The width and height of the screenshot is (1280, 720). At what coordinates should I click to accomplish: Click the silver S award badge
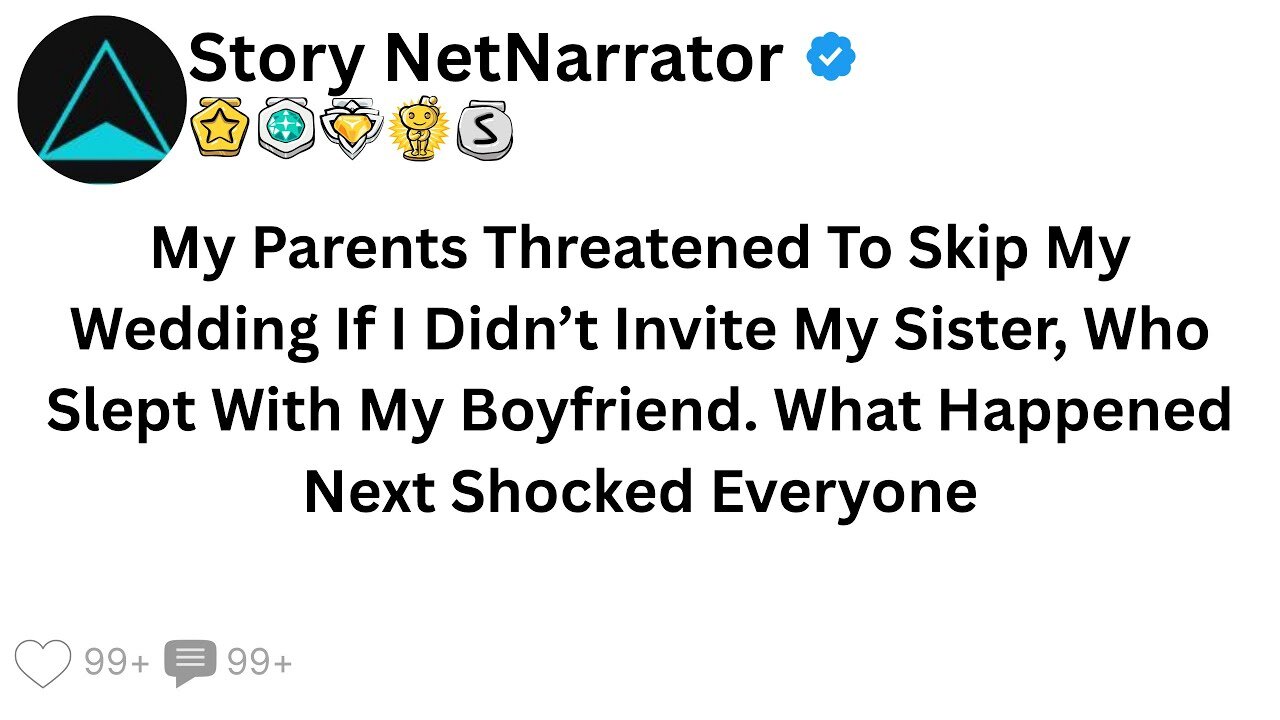[x=485, y=132]
